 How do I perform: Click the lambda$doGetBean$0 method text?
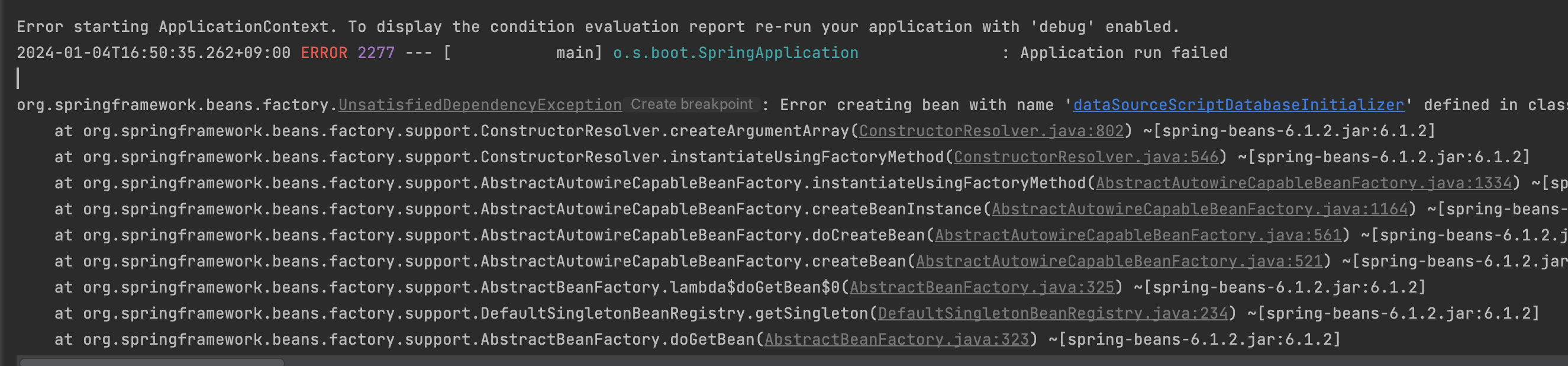point(755,287)
